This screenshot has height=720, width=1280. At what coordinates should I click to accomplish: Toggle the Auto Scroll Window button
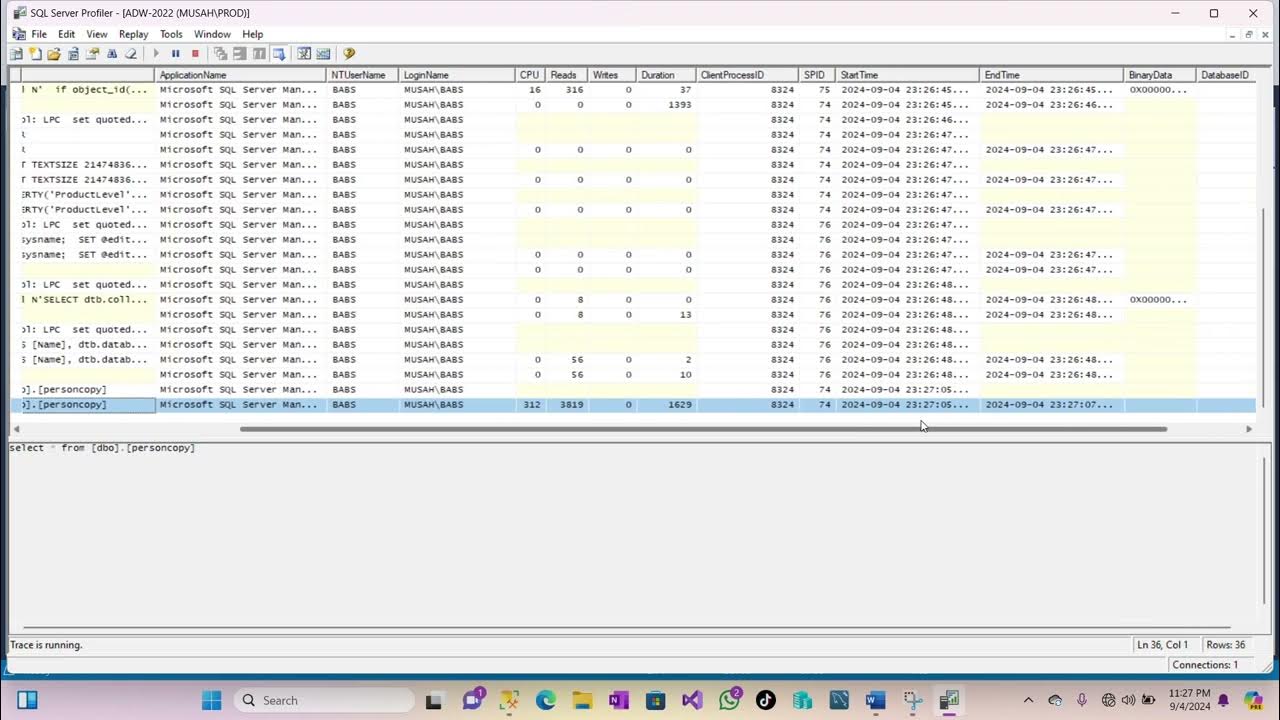coord(279,54)
